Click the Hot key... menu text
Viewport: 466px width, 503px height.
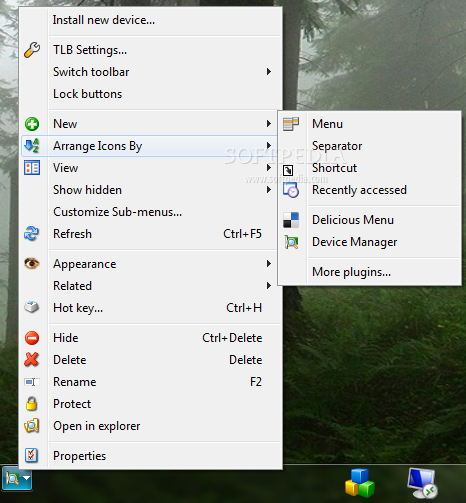click(78, 308)
